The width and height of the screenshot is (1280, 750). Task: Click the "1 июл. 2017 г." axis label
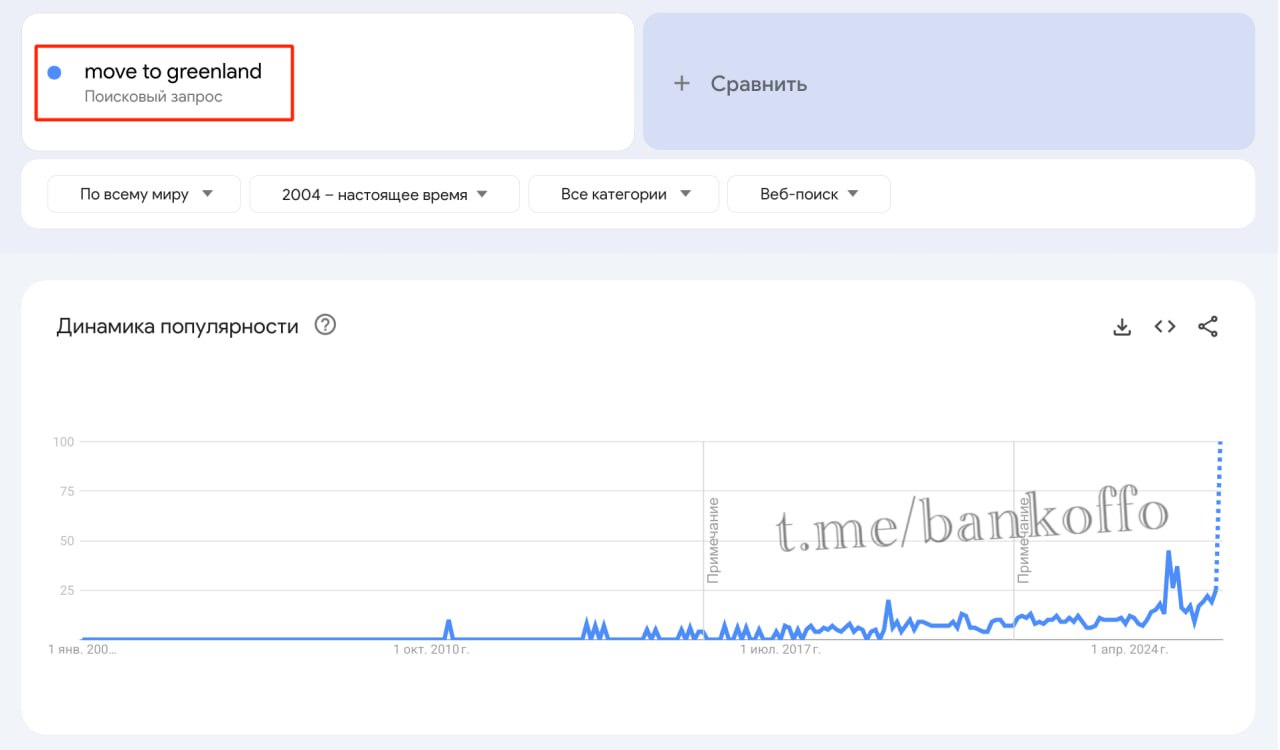[x=780, y=650]
